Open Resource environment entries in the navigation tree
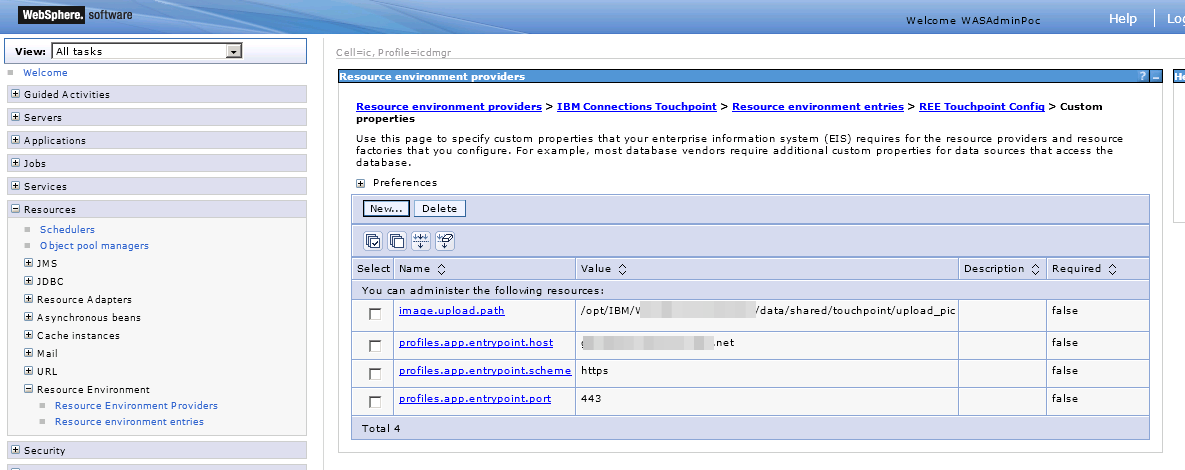 (x=129, y=422)
